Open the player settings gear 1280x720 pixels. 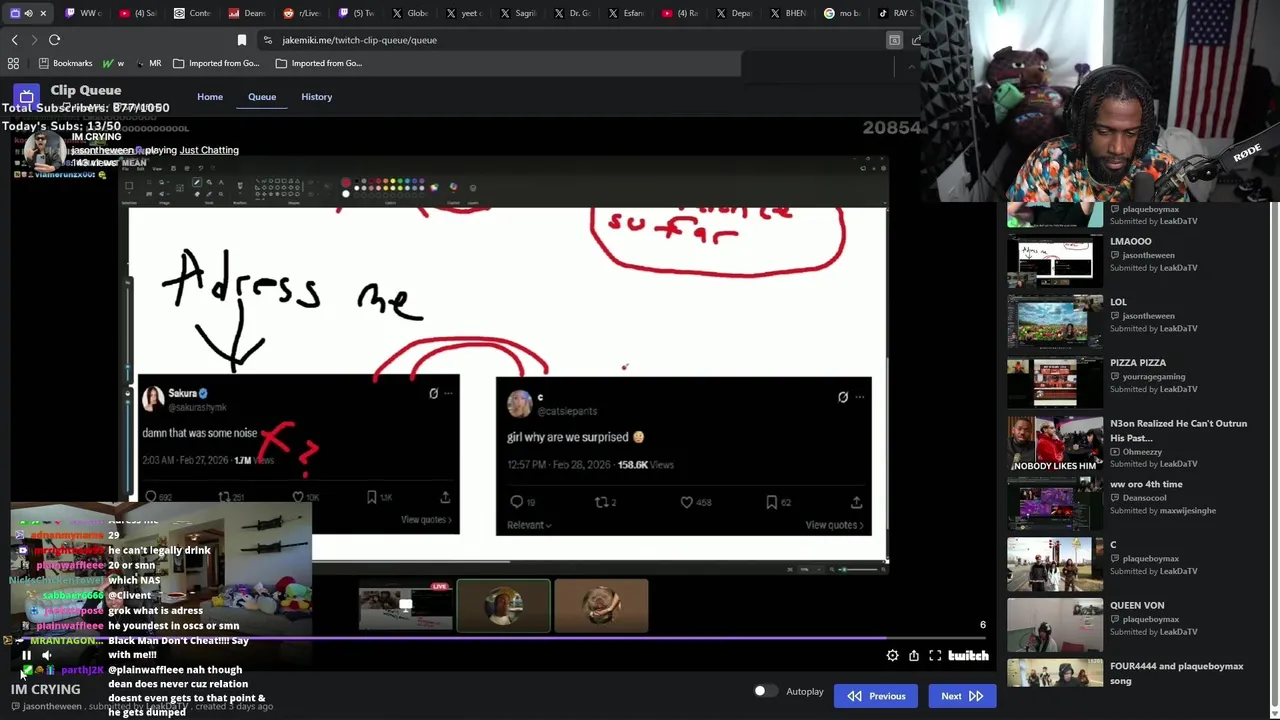click(x=892, y=655)
